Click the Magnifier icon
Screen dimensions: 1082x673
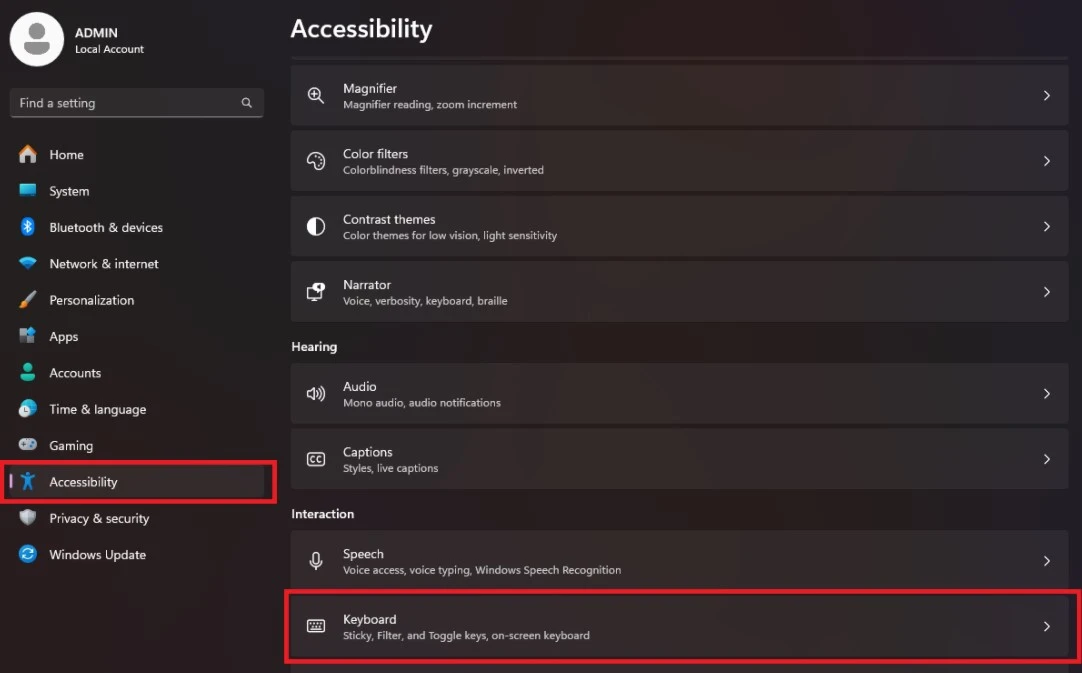click(316, 96)
